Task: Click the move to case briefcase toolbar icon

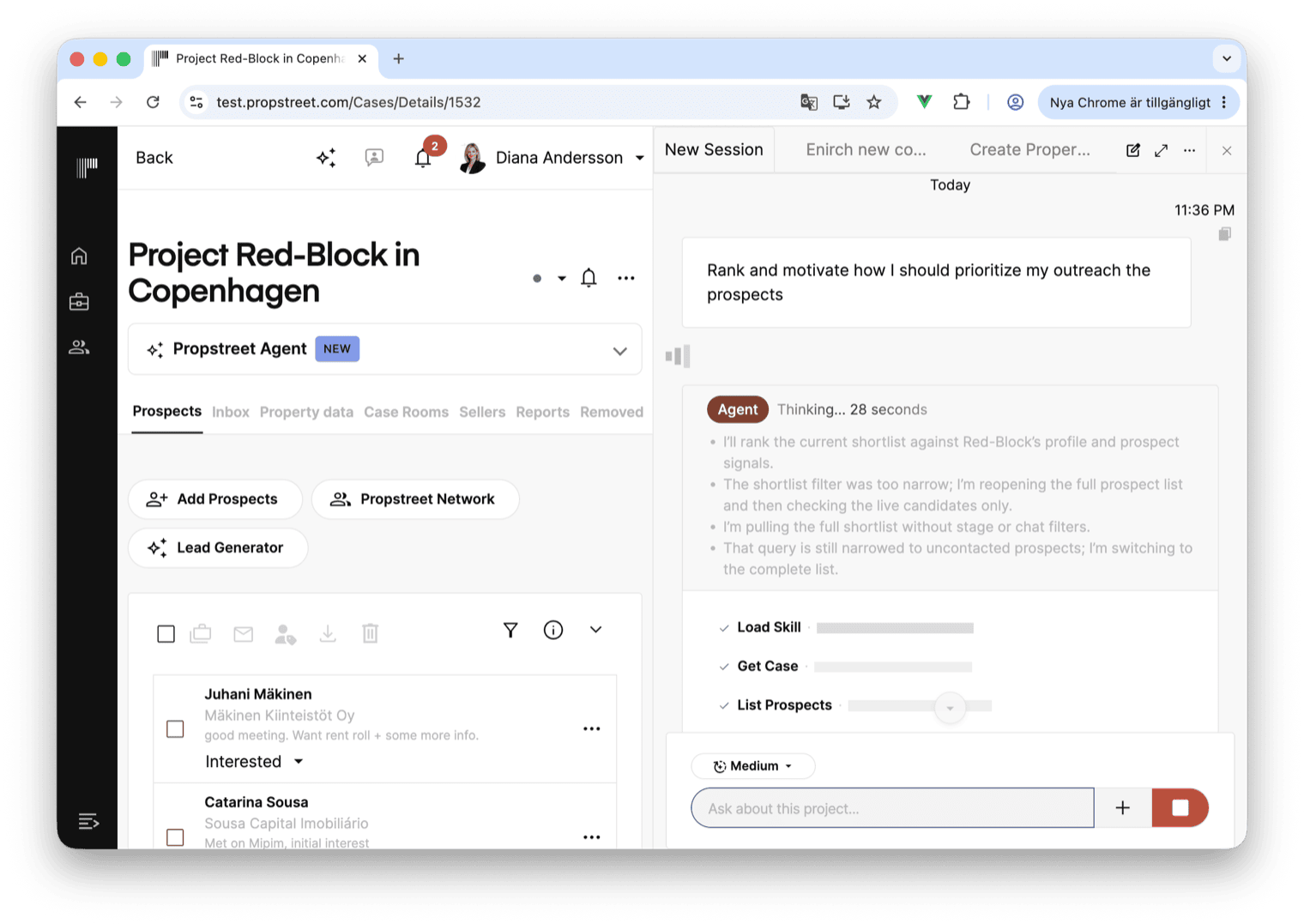Action: click(x=201, y=633)
